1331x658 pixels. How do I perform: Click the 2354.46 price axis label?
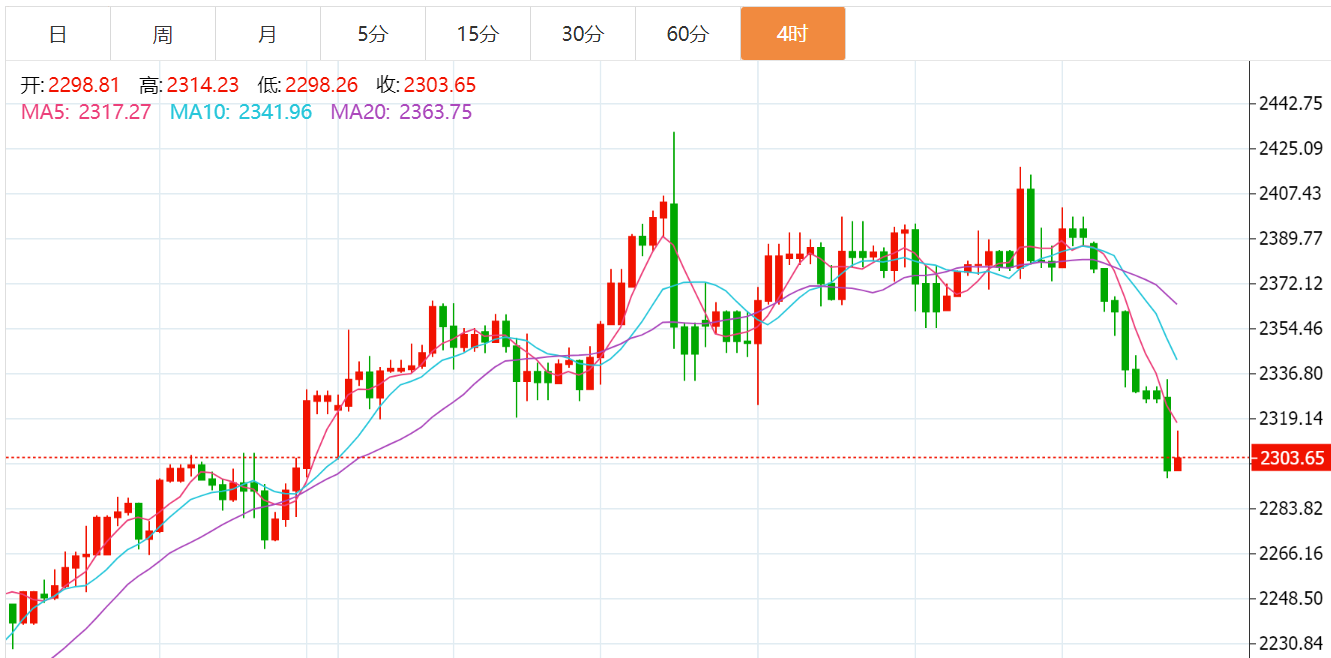pos(1290,329)
